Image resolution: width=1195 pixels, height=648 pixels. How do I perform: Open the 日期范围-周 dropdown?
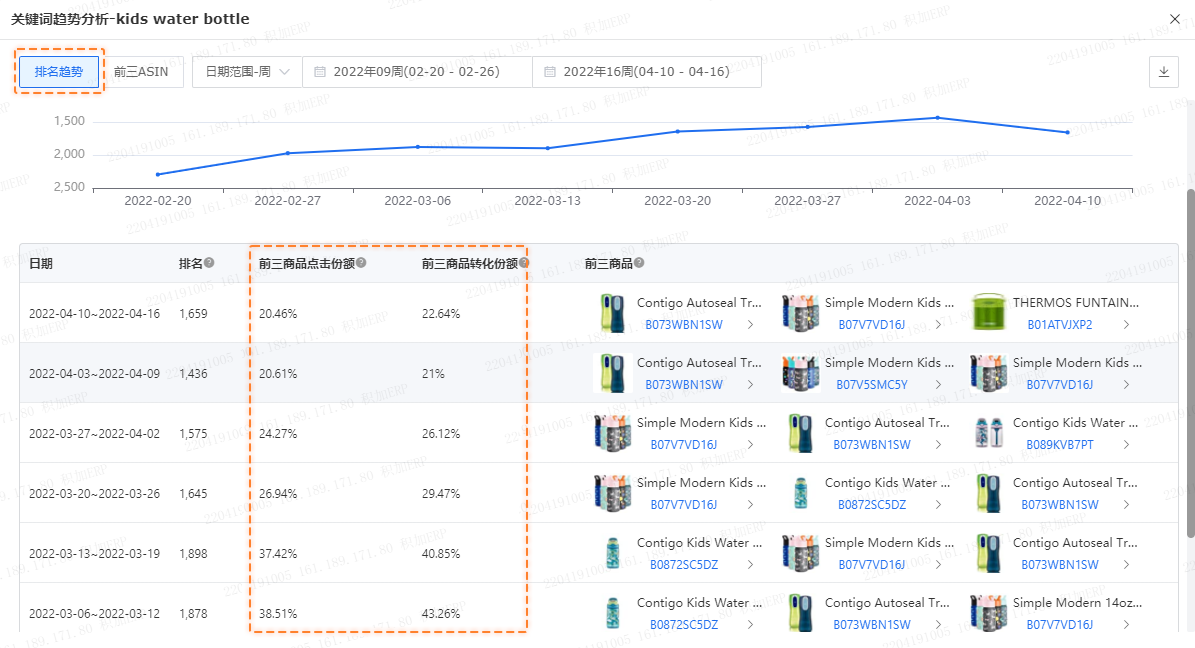(247, 72)
